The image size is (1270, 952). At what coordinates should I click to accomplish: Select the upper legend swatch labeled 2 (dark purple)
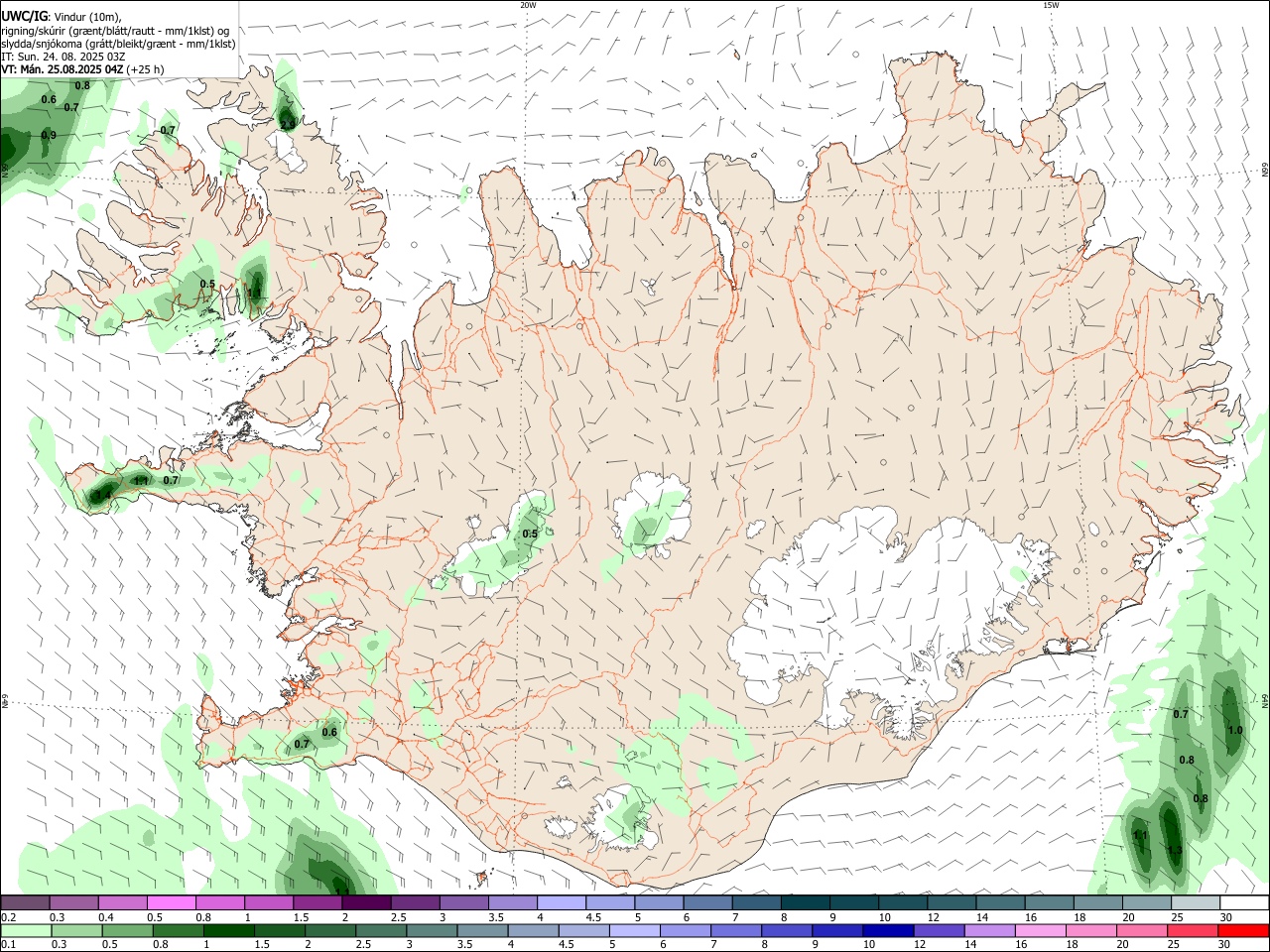coord(366,902)
